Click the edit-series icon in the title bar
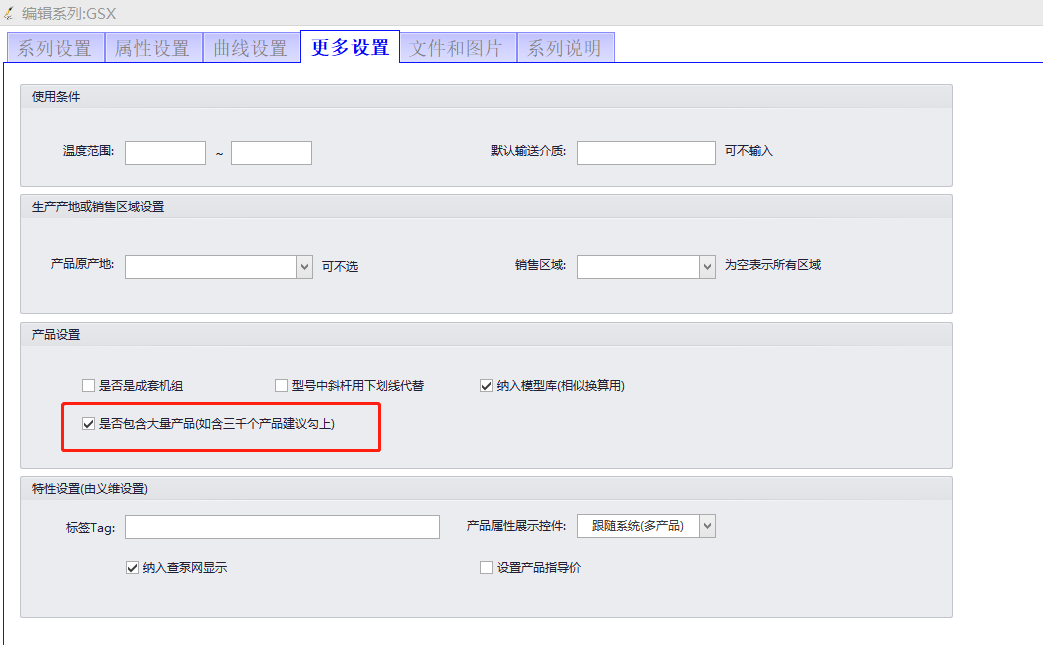 tap(9, 13)
